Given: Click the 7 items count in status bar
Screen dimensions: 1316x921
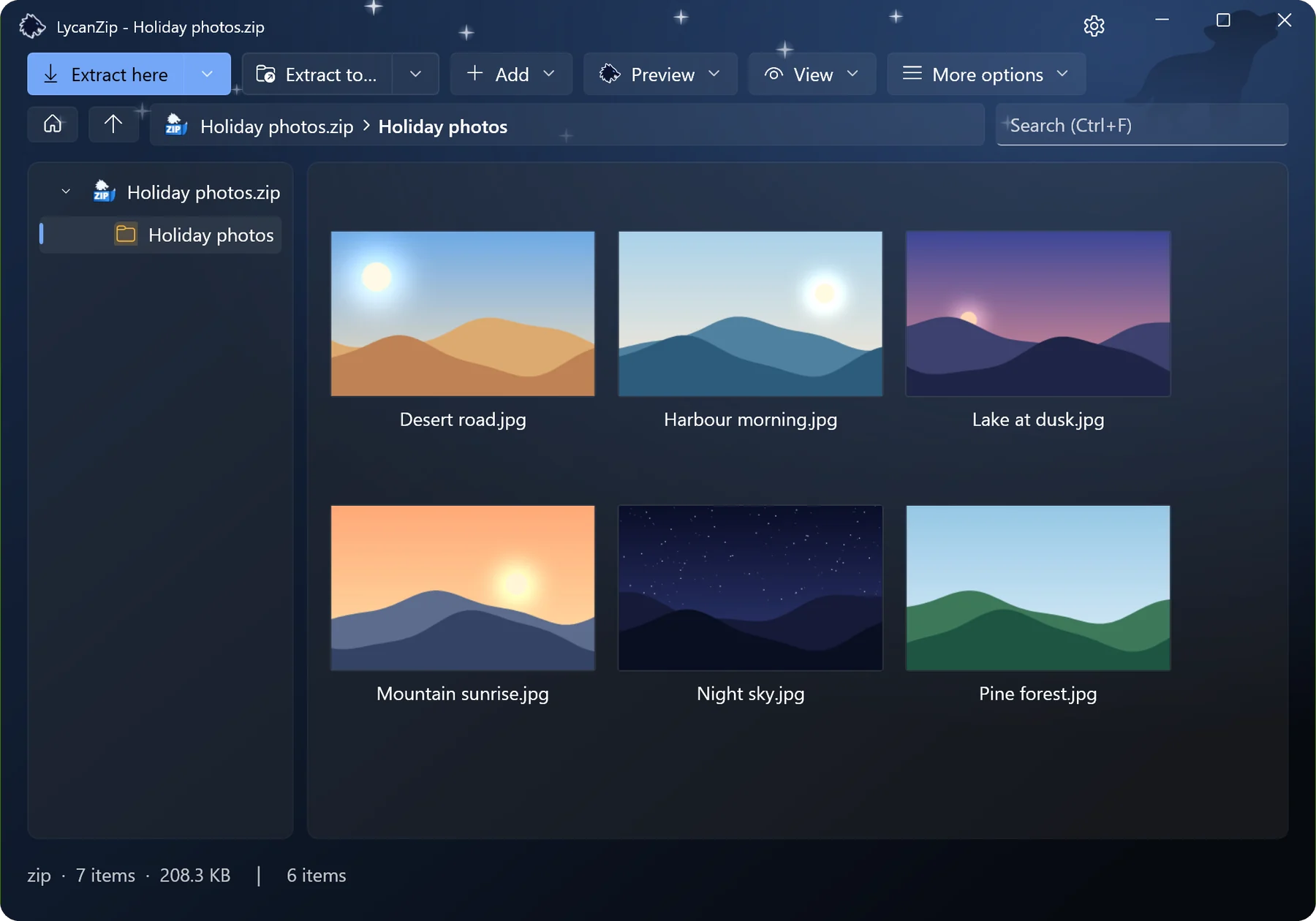Looking at the screenshot, I should 106,875.
